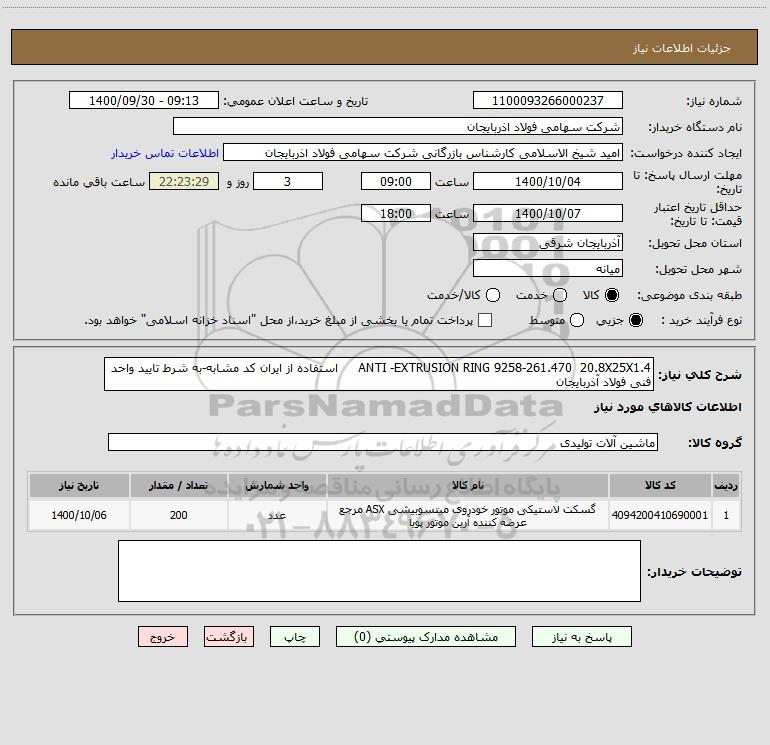The height and width of the screenshot is (745, 770).
Task: Click row number 1 cell
Action: coord(726,515)
